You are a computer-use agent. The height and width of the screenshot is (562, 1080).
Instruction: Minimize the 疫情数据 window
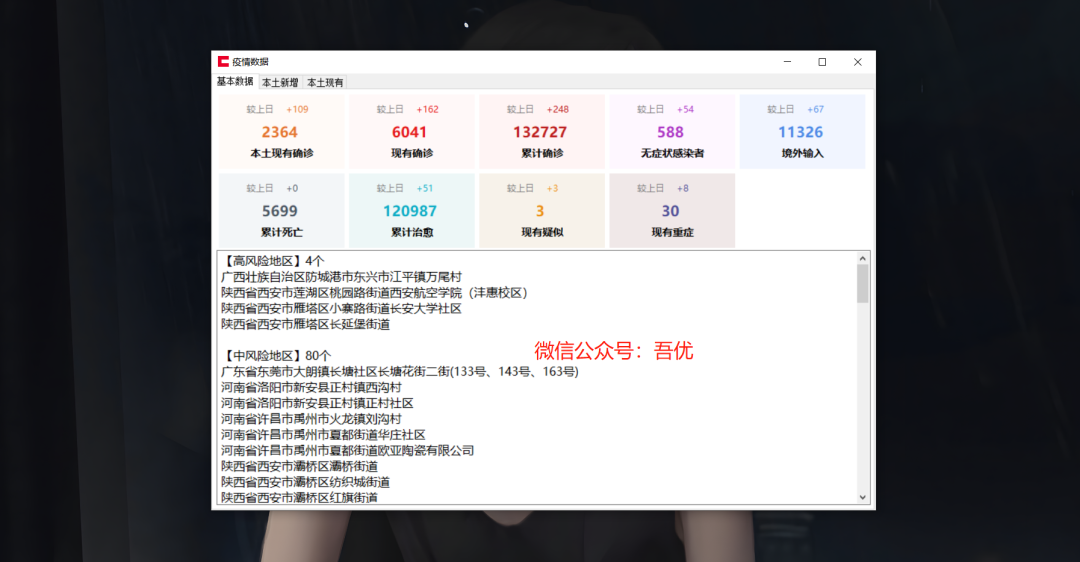coord(787,62)
